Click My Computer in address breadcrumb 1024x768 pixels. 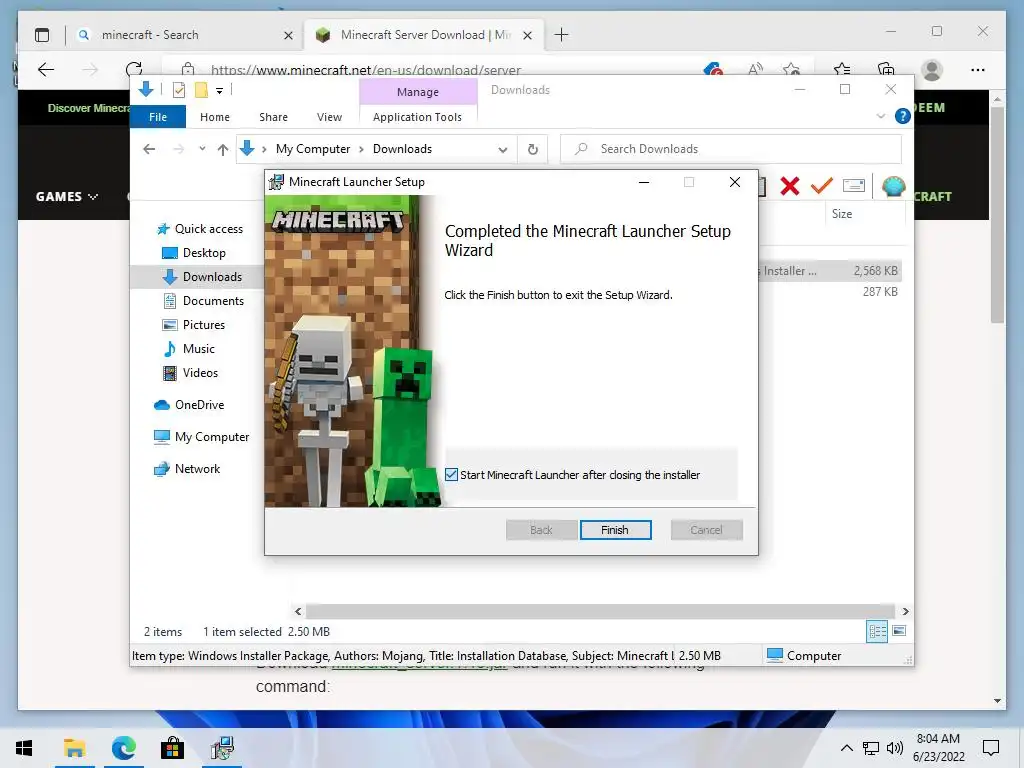pos(313,149)
